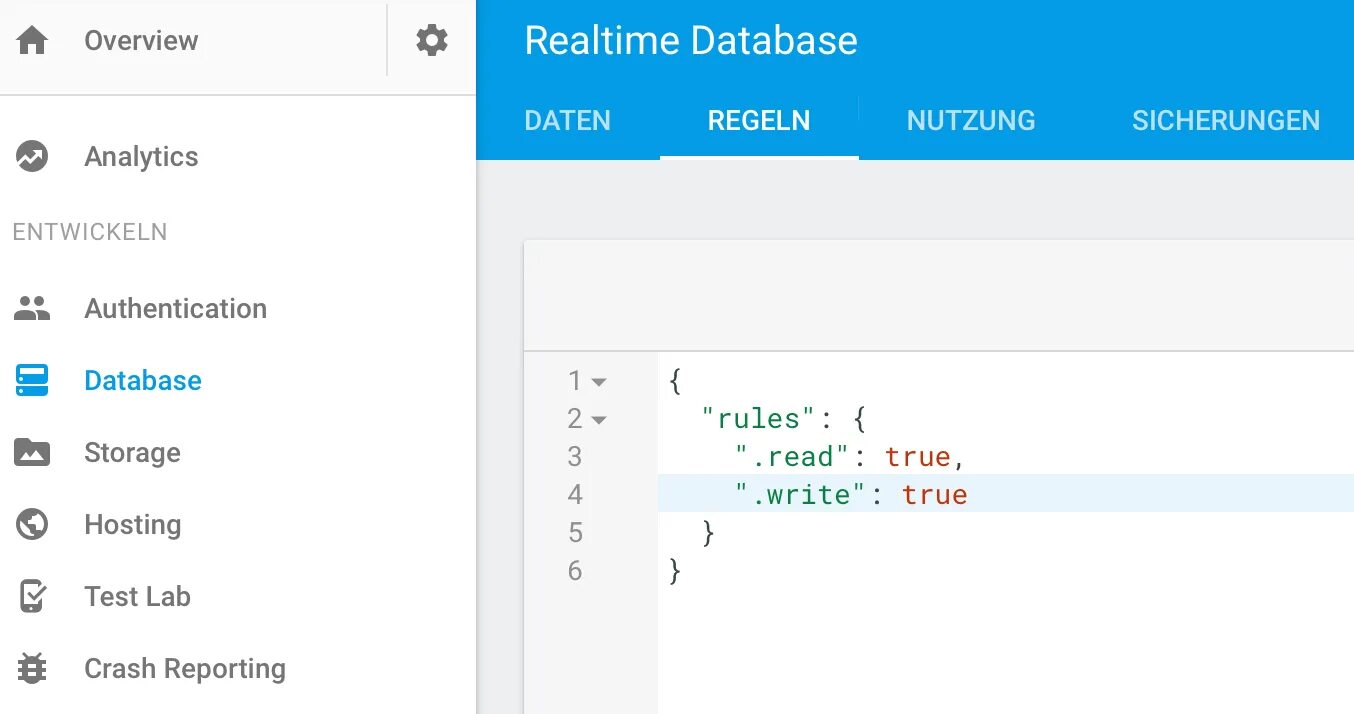Click the Realtime Database heading
The height and width of the screenshot is (714, 1354).
point(691,41)
